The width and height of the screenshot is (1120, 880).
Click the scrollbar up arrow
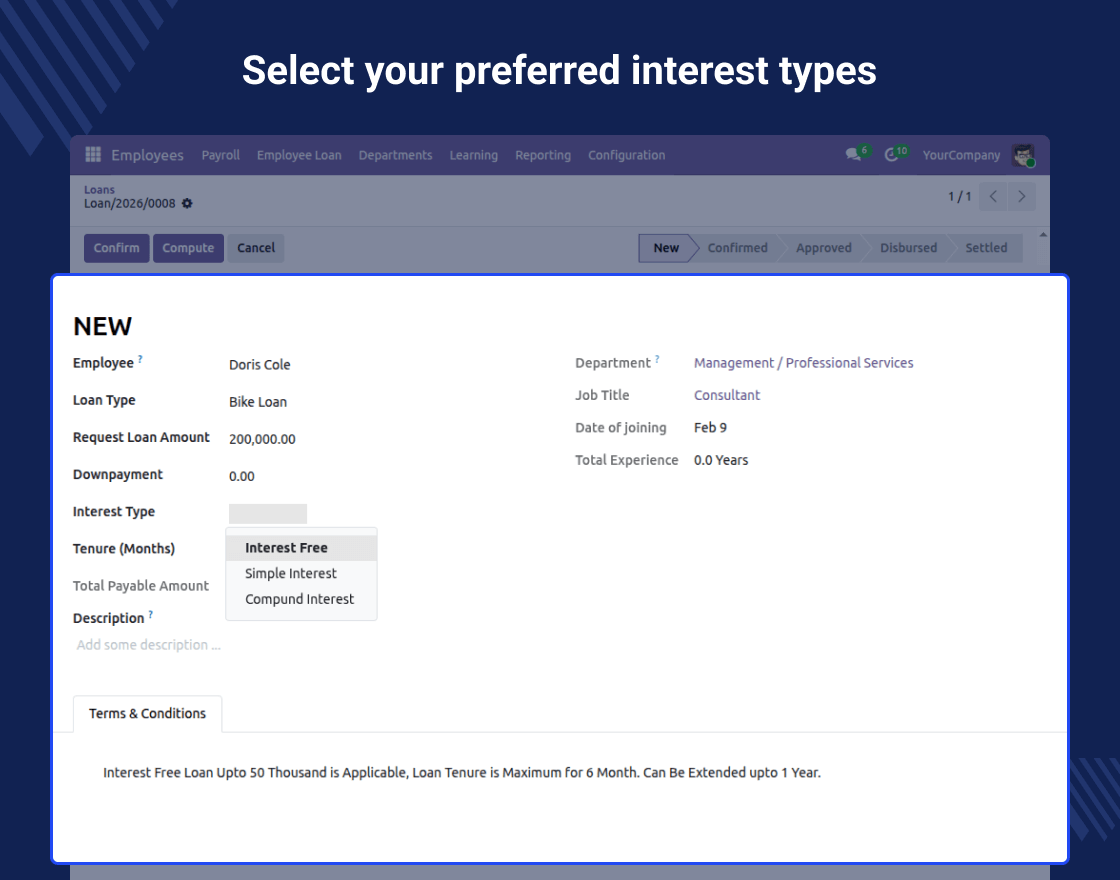click(x=1043, y=235)
